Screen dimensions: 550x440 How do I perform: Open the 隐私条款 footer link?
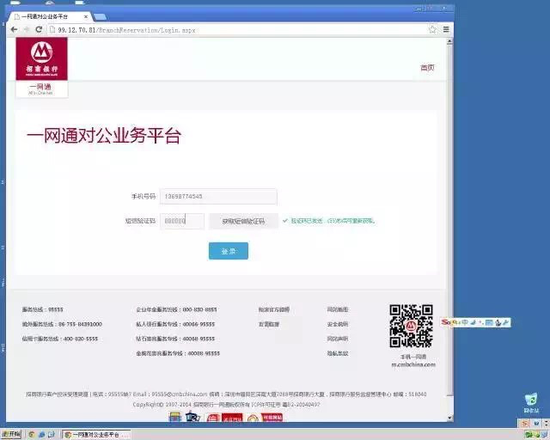point(337,353)
